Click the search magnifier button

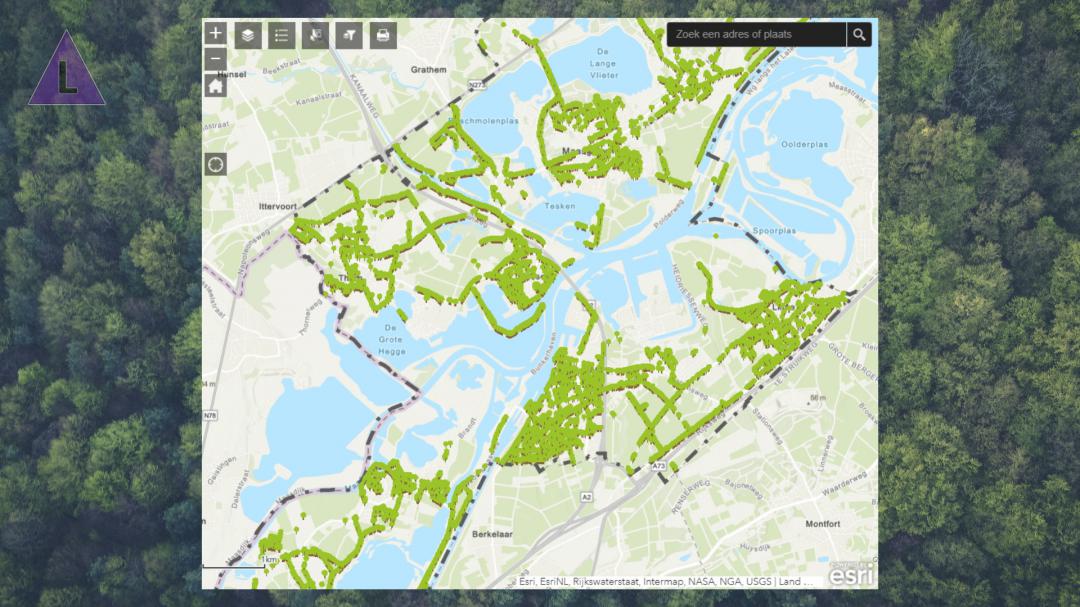[x=859, y=34]
